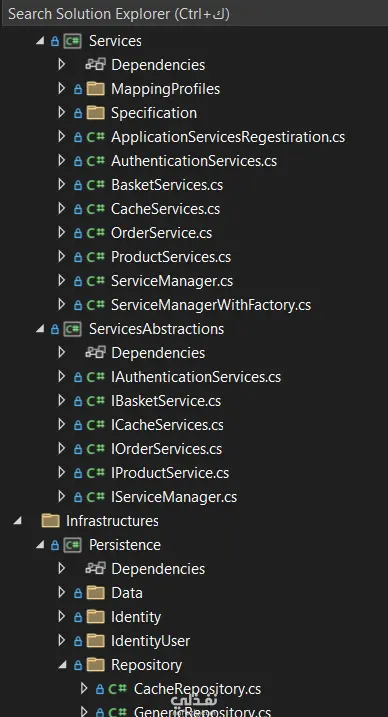Collapse the Repository folder
The image size is (388, 717).
coord(62,664)
